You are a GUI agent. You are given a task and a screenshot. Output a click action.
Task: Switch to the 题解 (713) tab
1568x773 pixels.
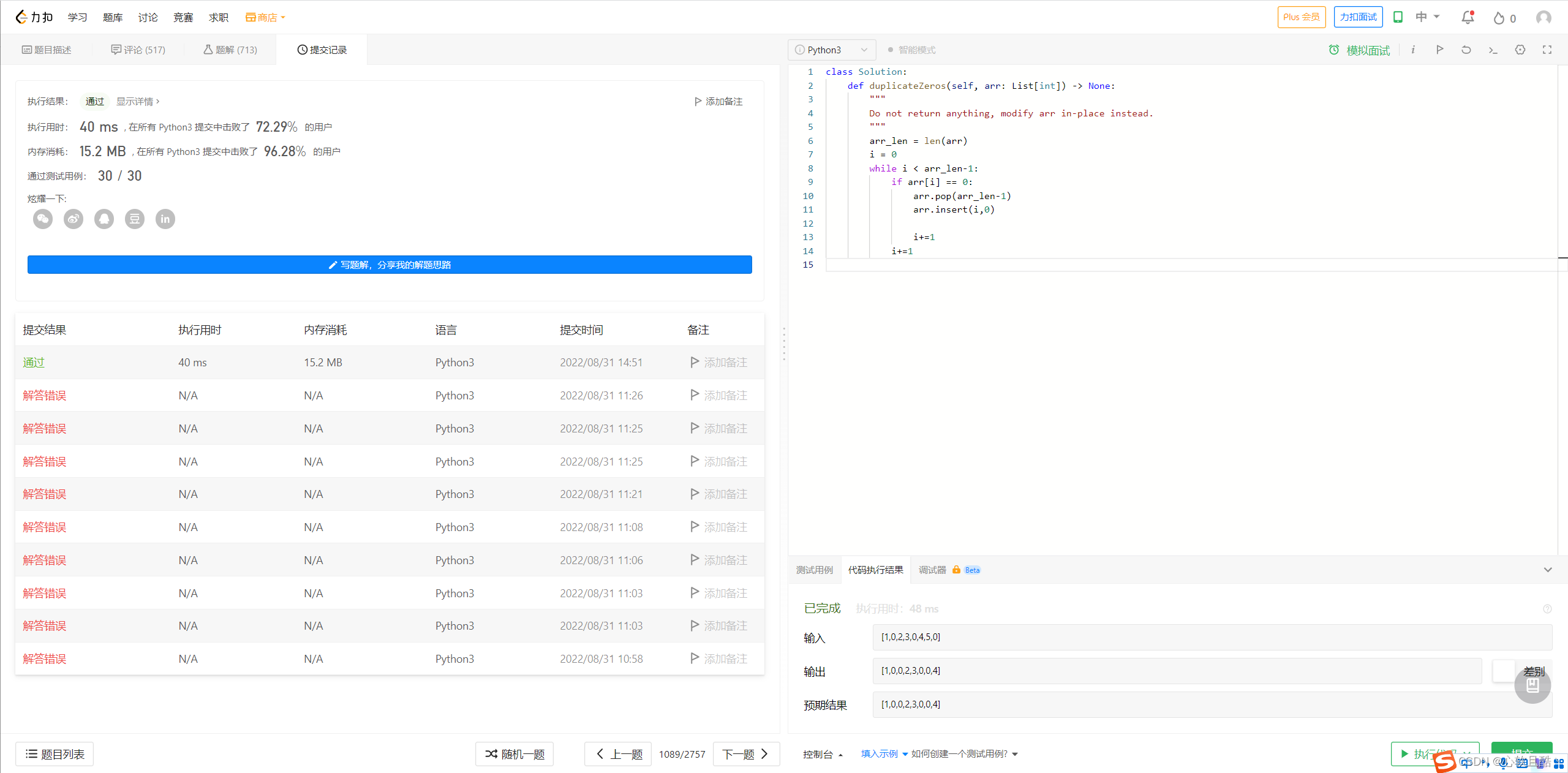(x=230, y=50)
